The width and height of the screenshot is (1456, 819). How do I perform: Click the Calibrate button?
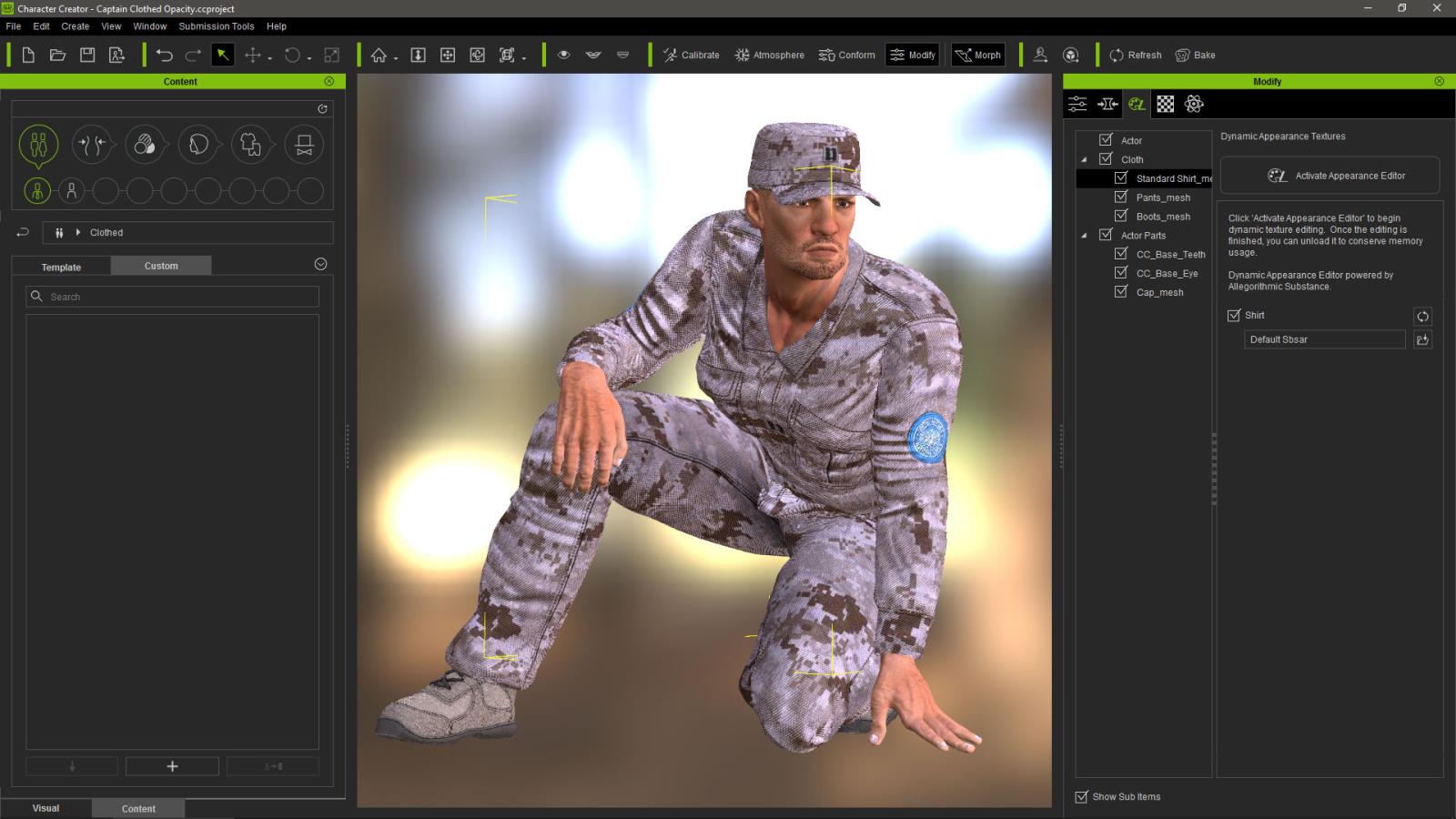pyautogui.click(x=691, y=55)
